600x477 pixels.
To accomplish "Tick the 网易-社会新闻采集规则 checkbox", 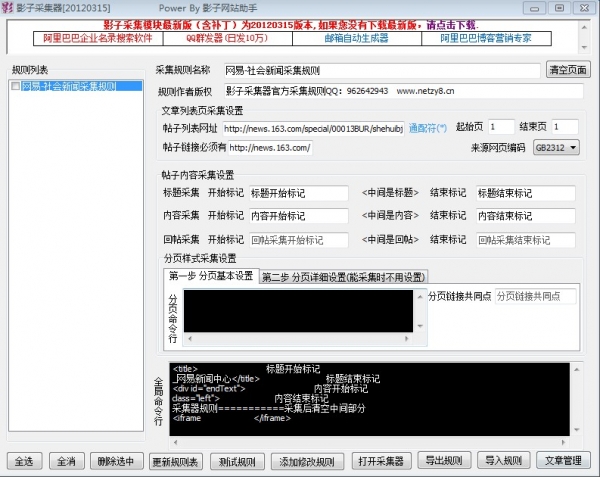I will click(16, 86).
